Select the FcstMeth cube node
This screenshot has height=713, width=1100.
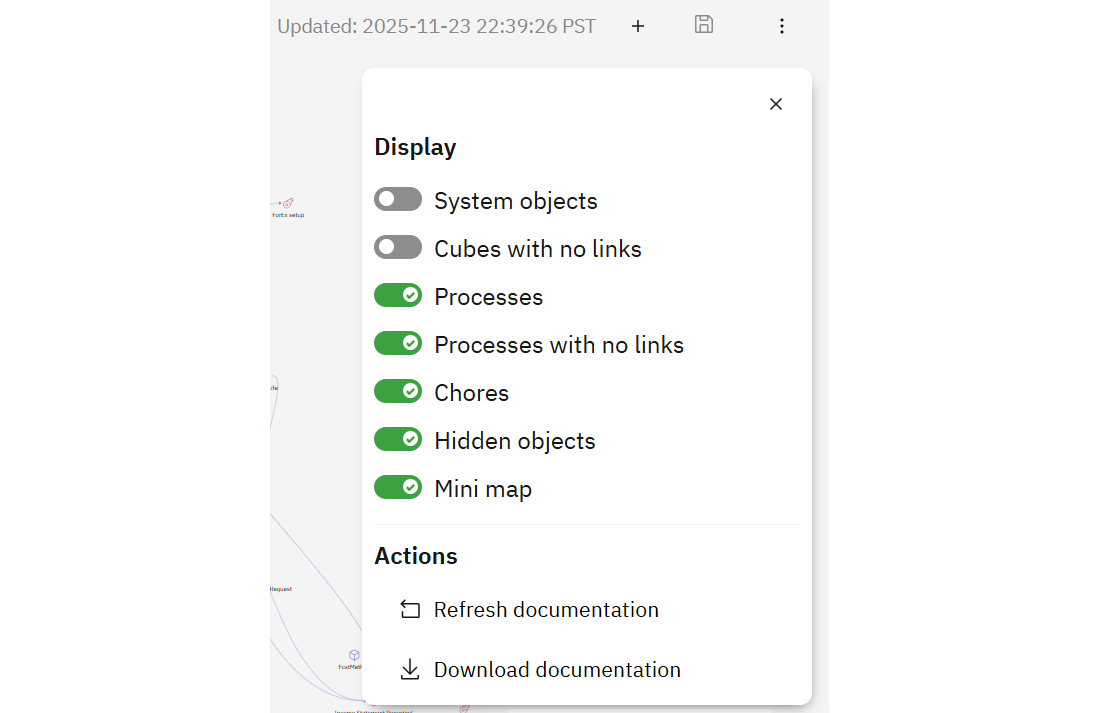coord(352,657)
